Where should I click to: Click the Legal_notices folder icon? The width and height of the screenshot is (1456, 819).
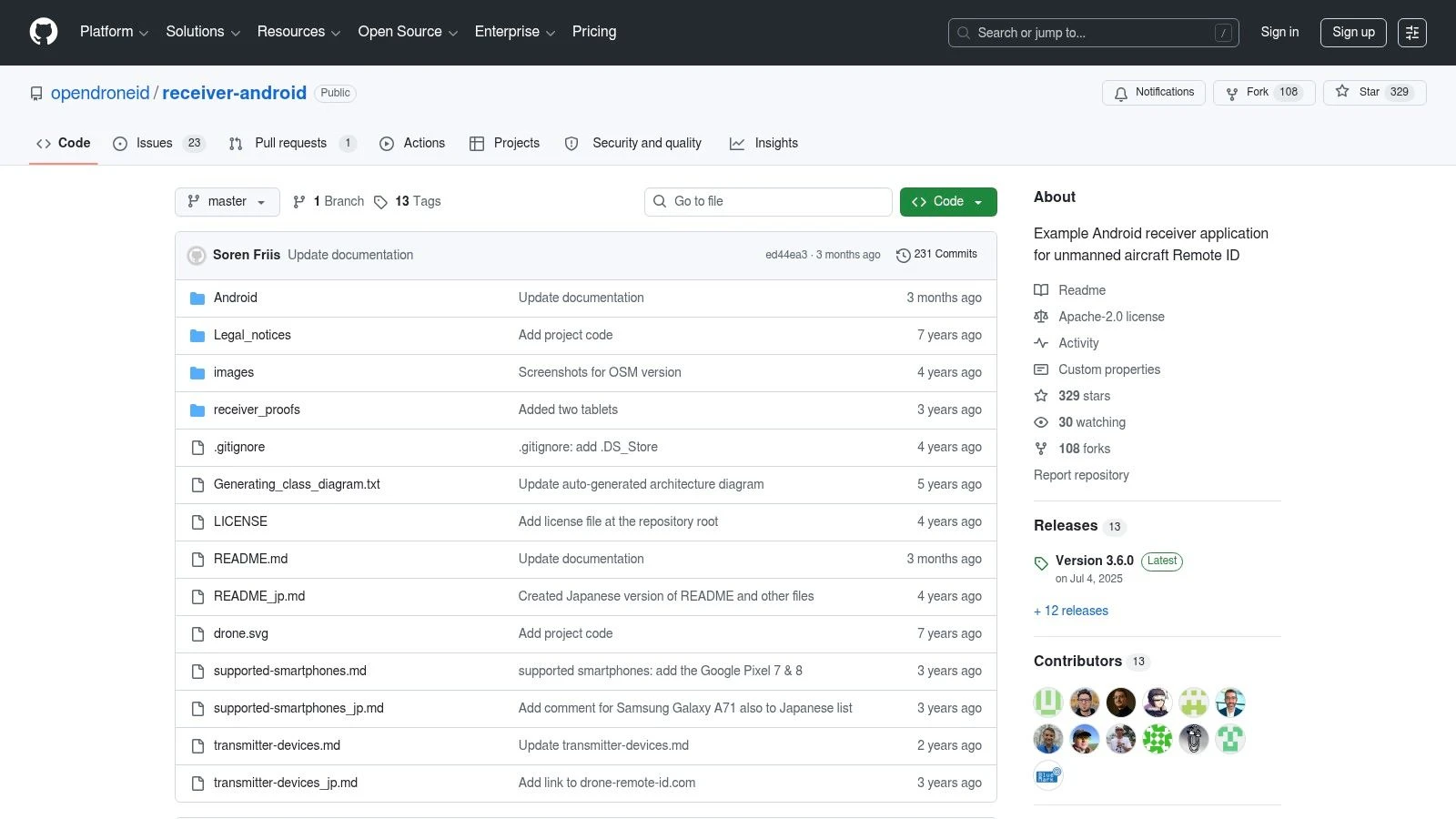tap(197, 336)
